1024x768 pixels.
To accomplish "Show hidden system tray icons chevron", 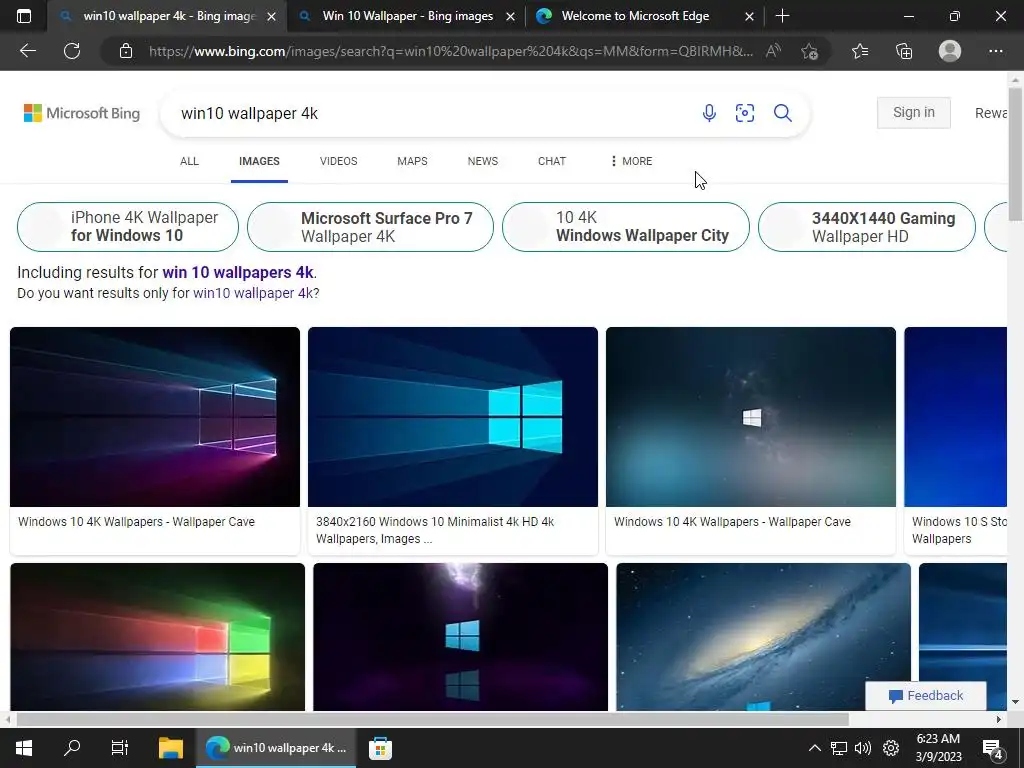I will tap(815, 748).
